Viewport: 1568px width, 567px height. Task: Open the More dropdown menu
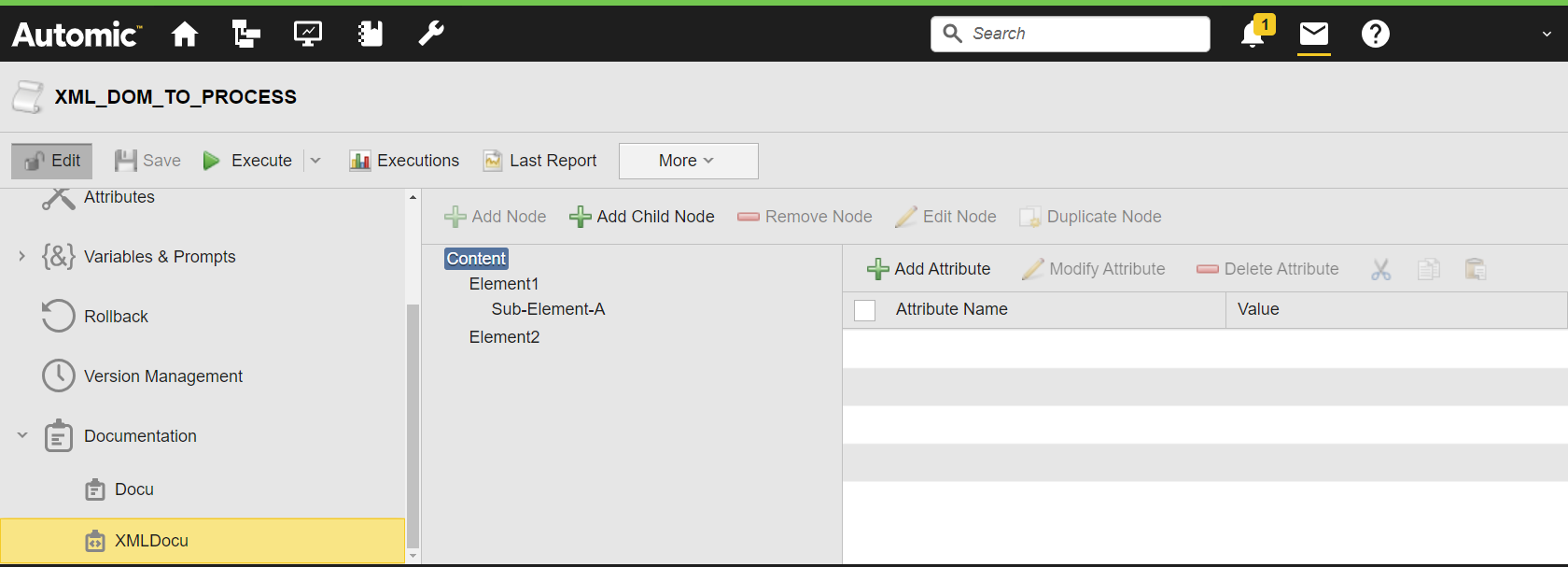pyautogui.click(x=688, y=161)
